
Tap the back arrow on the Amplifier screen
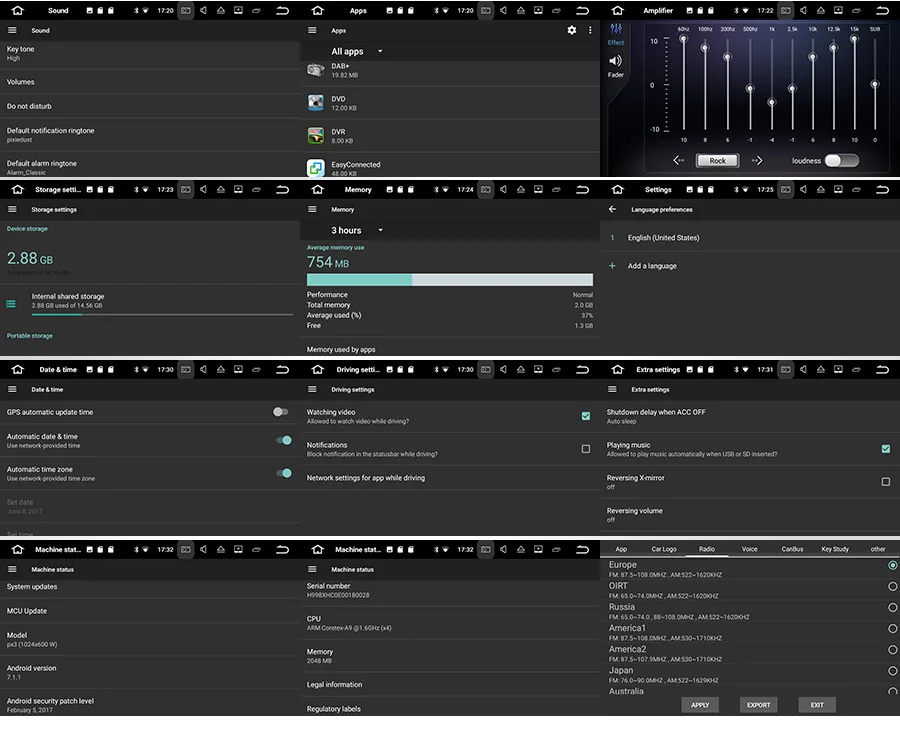pos(882,10)
